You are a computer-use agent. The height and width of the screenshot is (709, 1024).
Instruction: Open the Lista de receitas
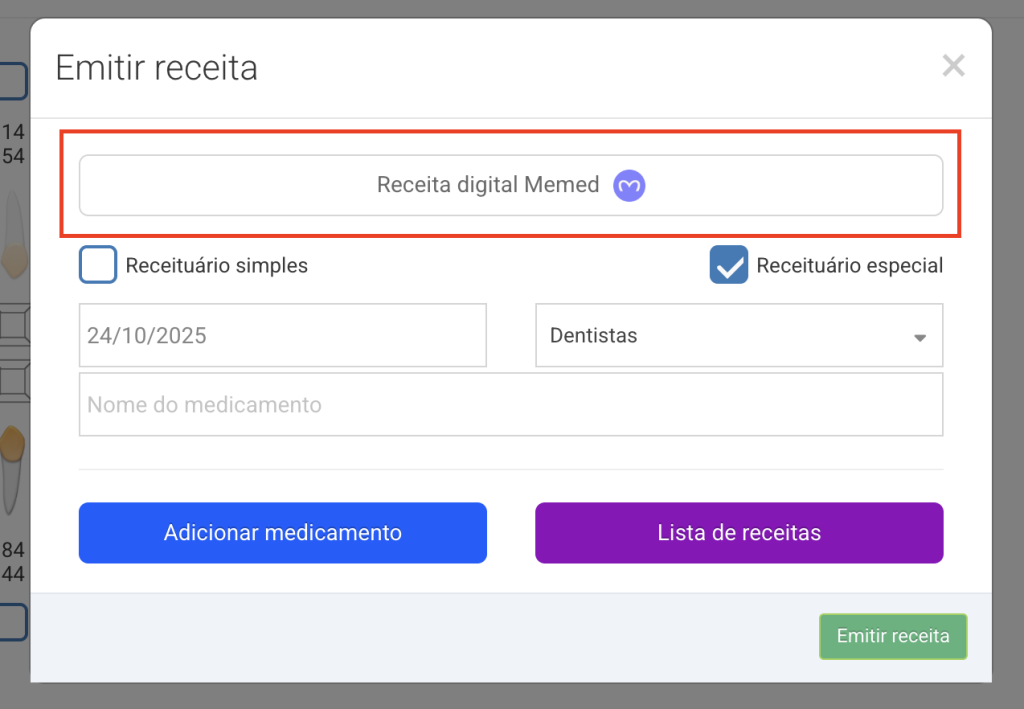point(739,533)
